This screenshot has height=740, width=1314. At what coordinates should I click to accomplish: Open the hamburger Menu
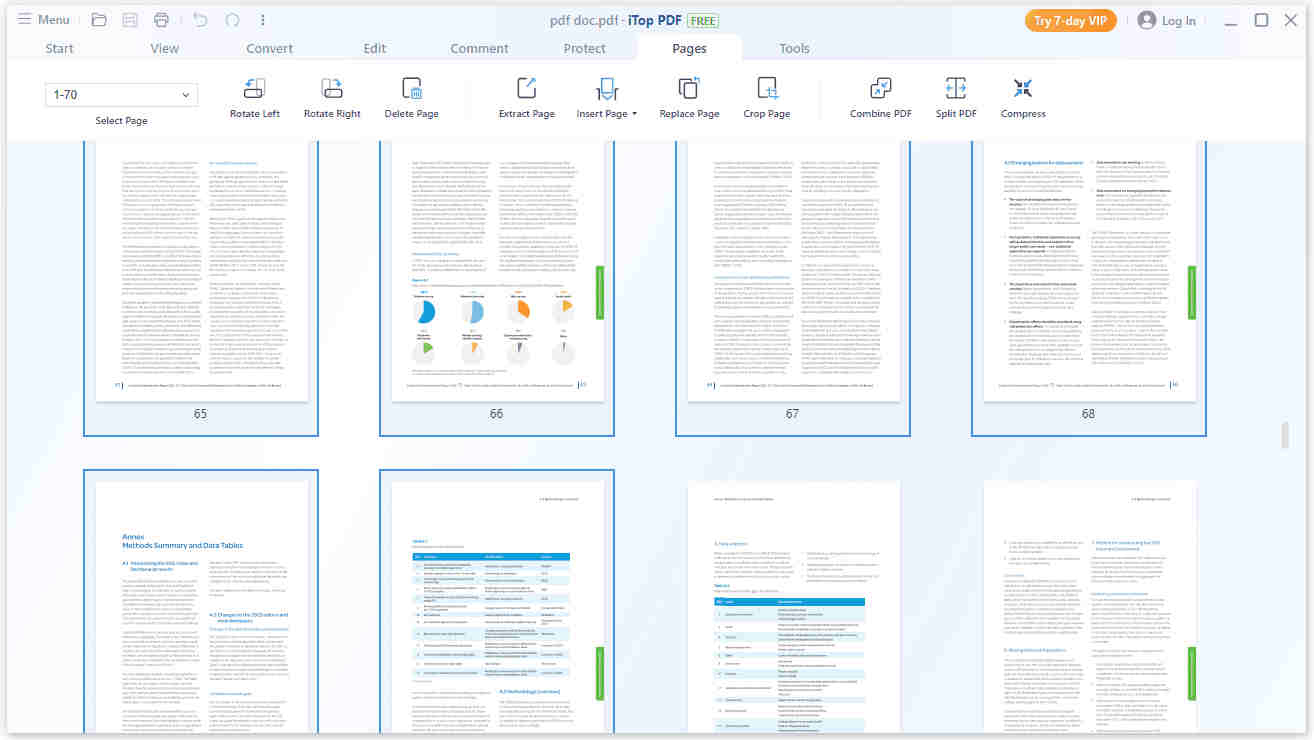[x=43, y=20]
